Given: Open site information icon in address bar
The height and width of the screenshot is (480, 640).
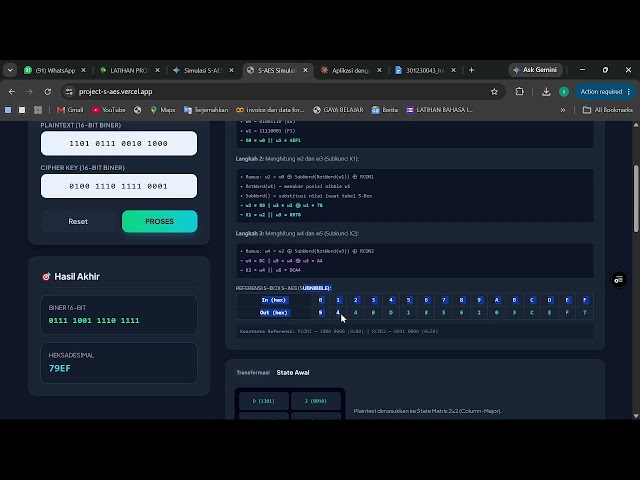Looking at the screenshot, I should tap(69, 92).
